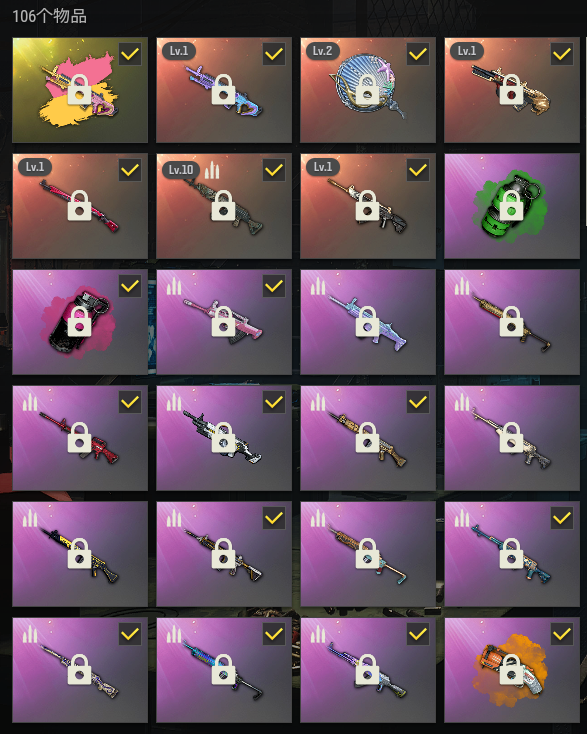Image resolution: width=587 pixels, height=734 pixels.
Task: Click lock icon on Lv.10 camo rifle
Action: [223, 206]
